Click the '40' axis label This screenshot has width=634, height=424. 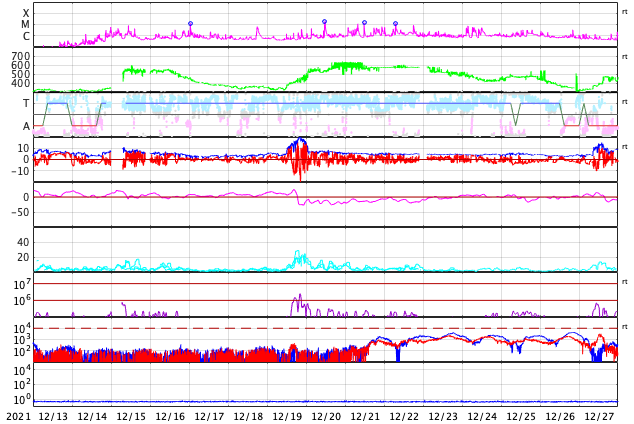23,242
